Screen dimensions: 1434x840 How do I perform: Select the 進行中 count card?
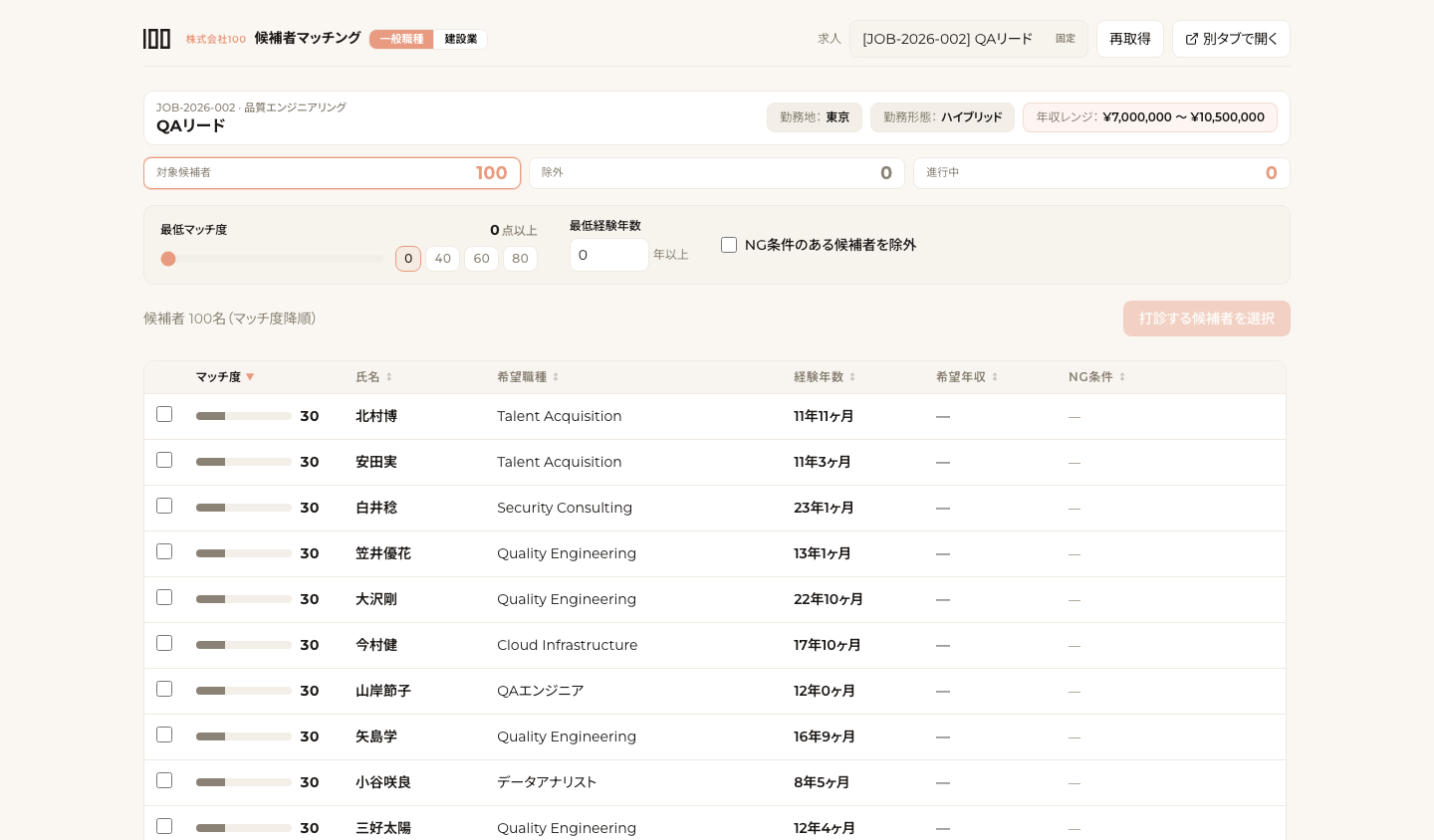1101,173
